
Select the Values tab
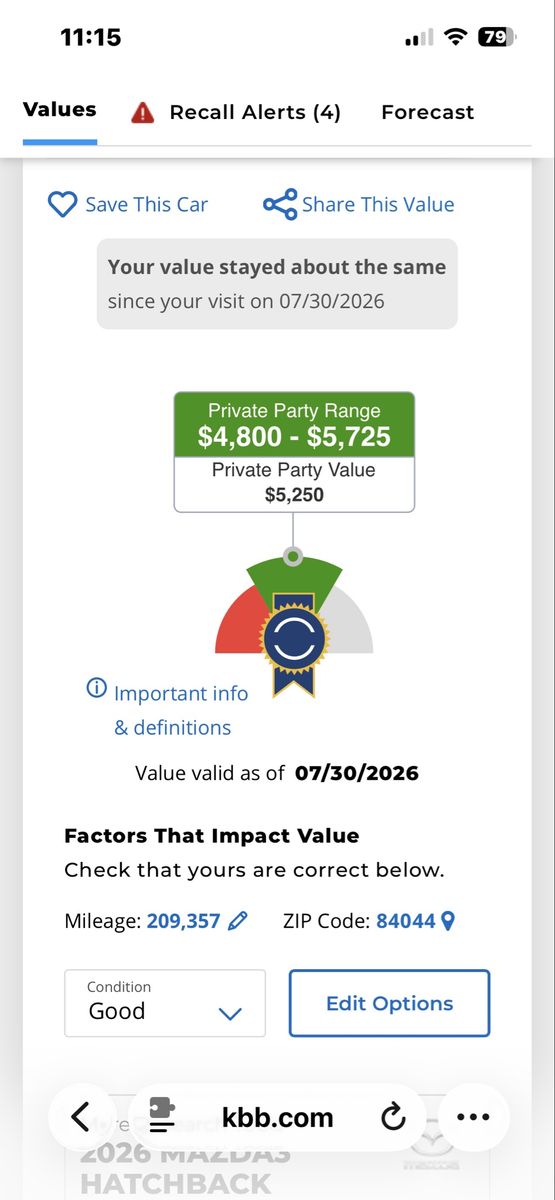coord(60,110)
